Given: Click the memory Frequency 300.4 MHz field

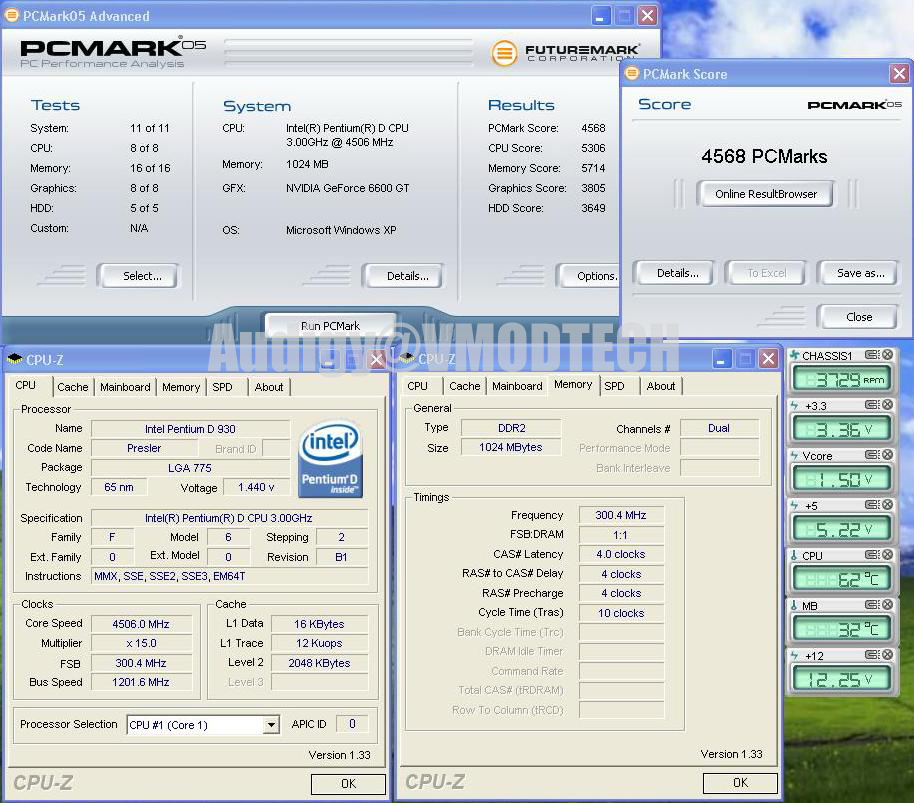Looking at the screenshot, I should pos(621,515).
